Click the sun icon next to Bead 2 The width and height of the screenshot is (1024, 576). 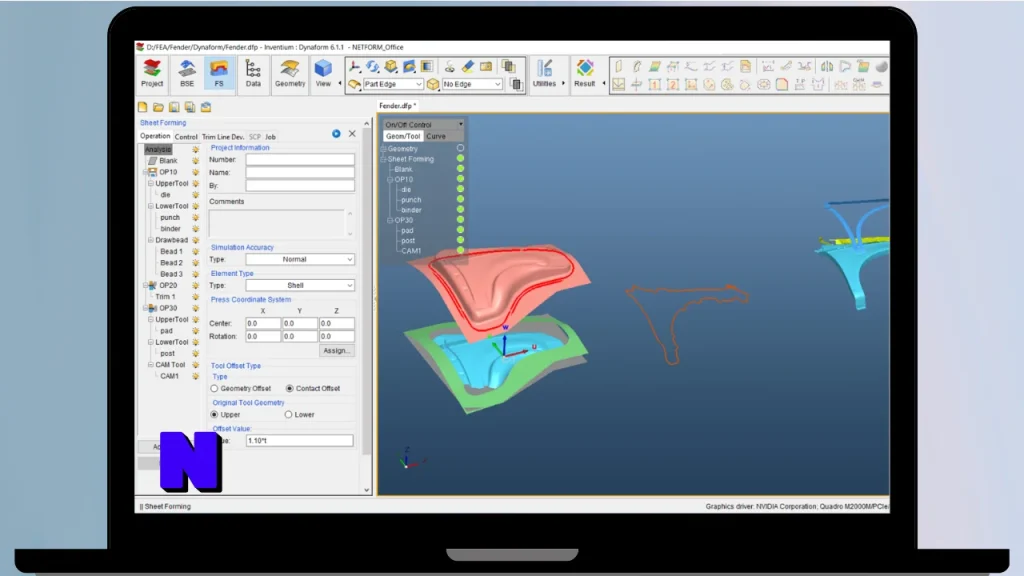[195, 263]
